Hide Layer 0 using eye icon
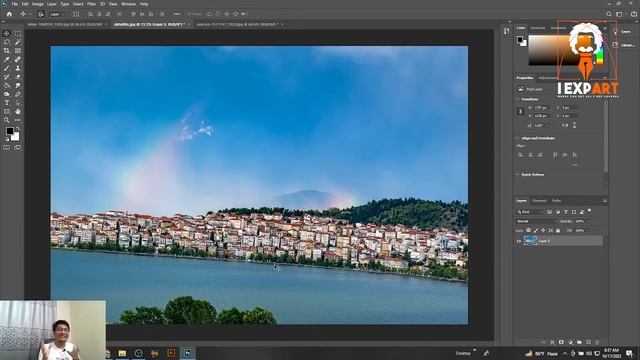Image resolution: width=640 pixels, height=360 pixels. pos(519,241)
